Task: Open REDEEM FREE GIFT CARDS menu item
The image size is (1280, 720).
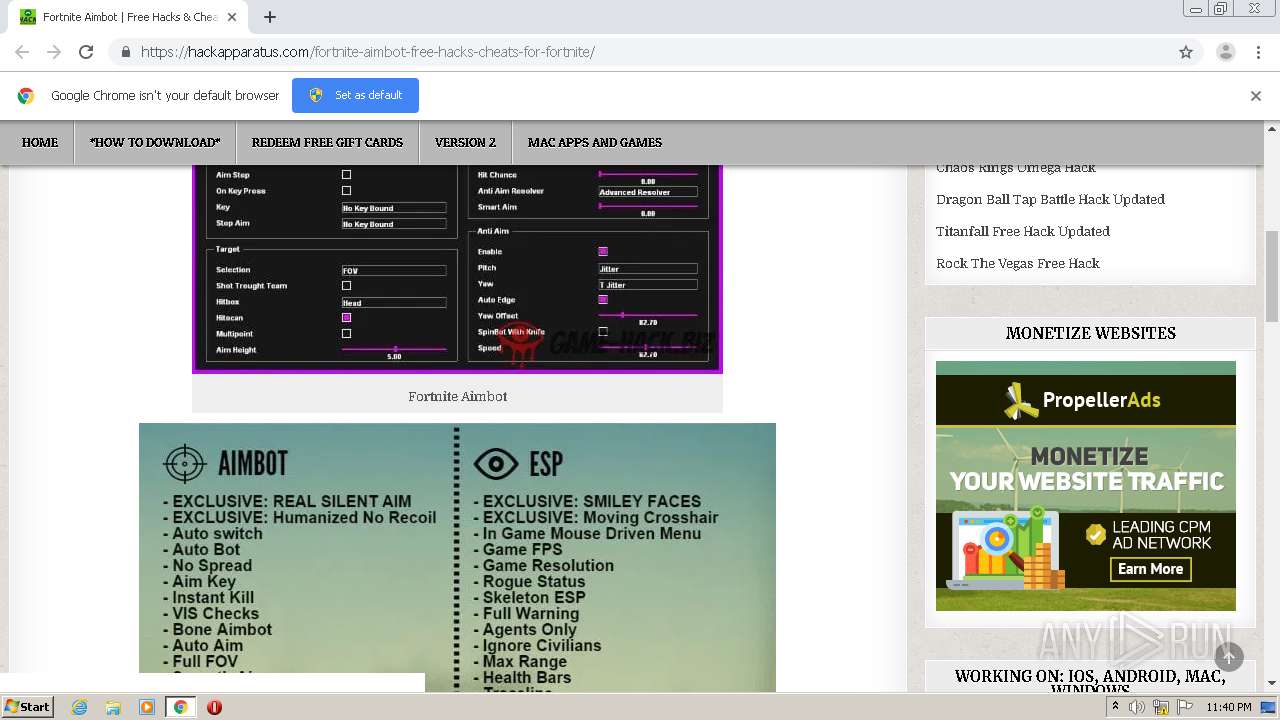Action: pos(327,142)
